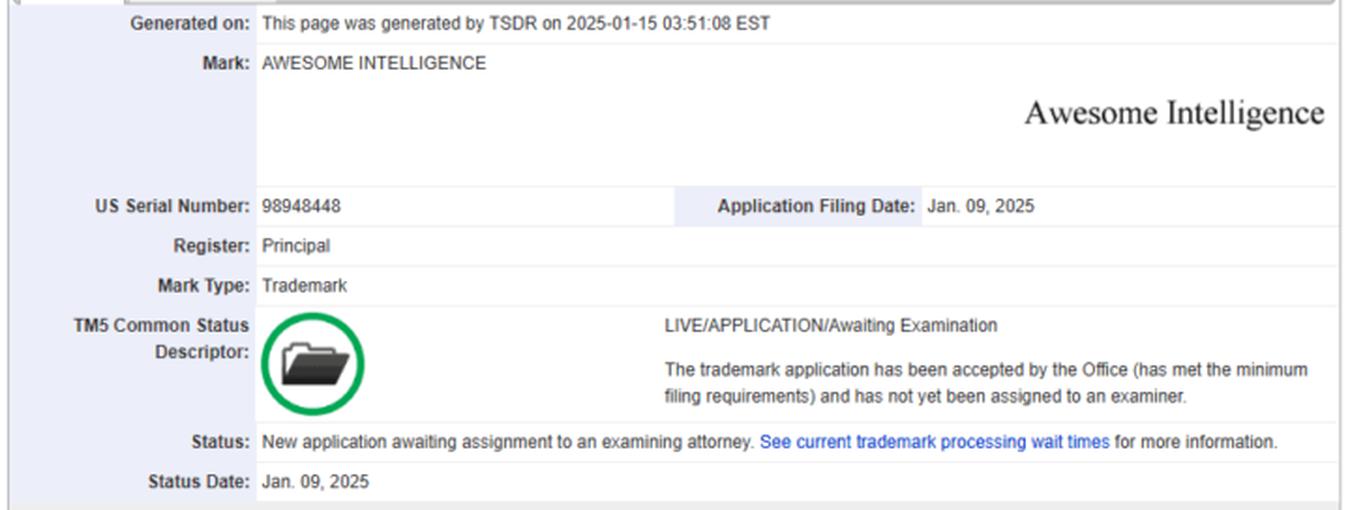Image resolution: width=1350 pixels, height=510 pixels.
Task: Click the 'accepted by the Office' description paragraph
Action: (985, 383)
